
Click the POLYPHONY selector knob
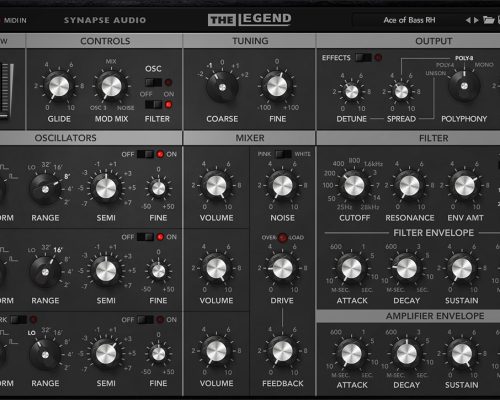click(464, 86)
